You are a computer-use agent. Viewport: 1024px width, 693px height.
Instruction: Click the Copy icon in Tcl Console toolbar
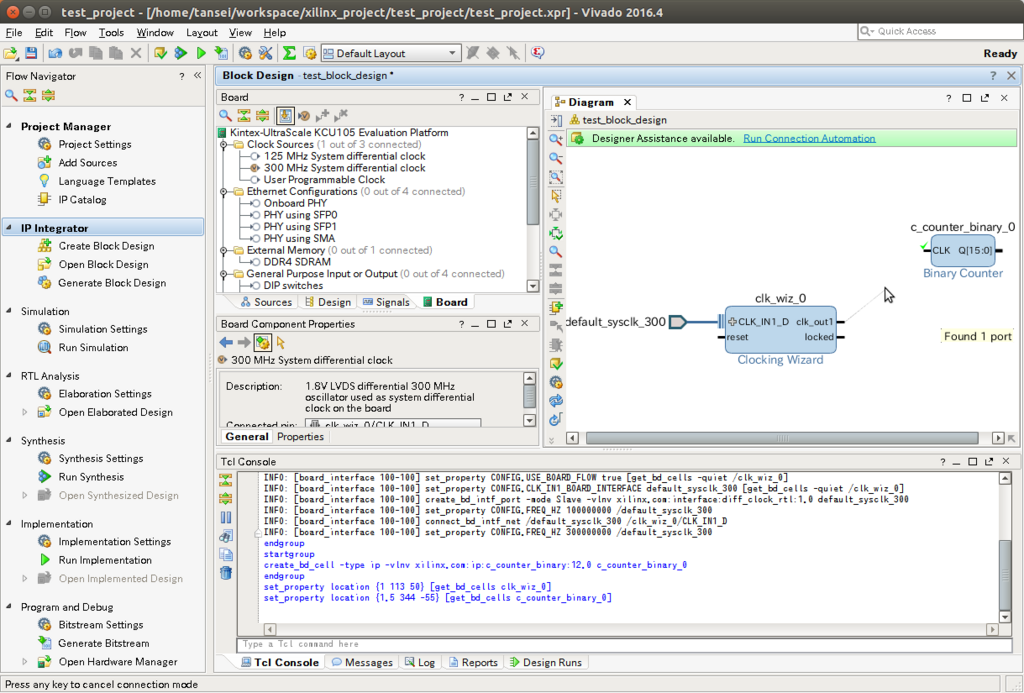tap(225, 555)
